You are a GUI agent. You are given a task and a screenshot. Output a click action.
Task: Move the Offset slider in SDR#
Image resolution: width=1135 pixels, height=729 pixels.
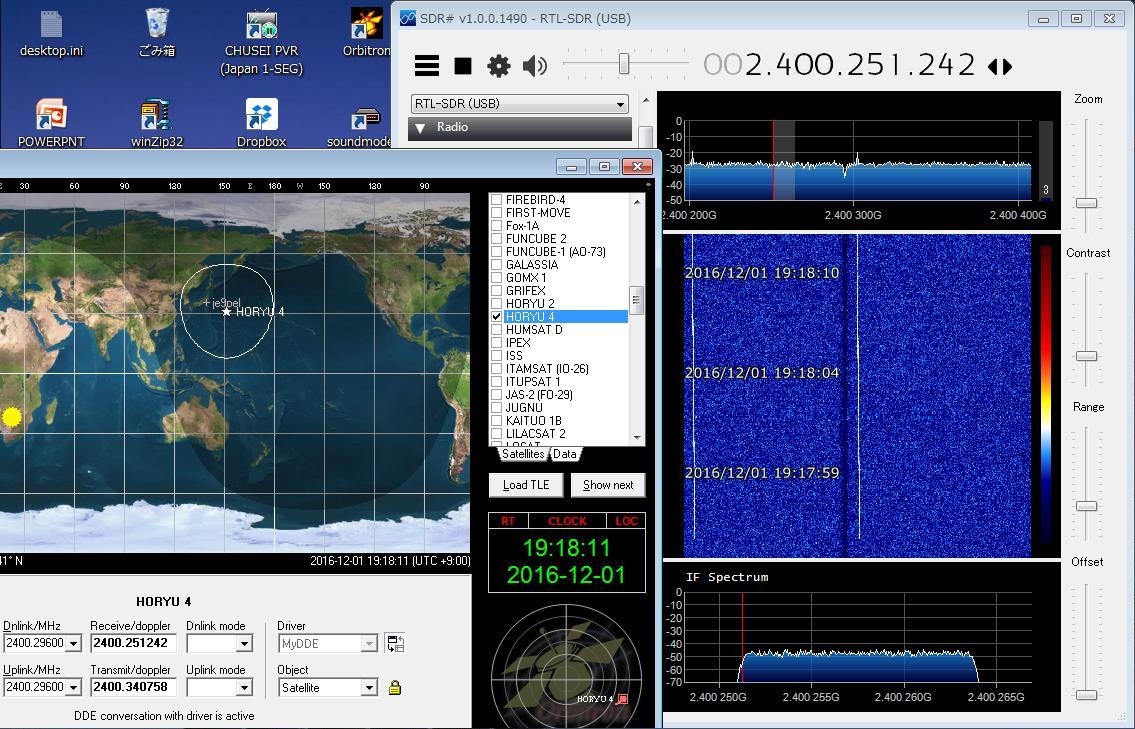[x=1086, y=695]
